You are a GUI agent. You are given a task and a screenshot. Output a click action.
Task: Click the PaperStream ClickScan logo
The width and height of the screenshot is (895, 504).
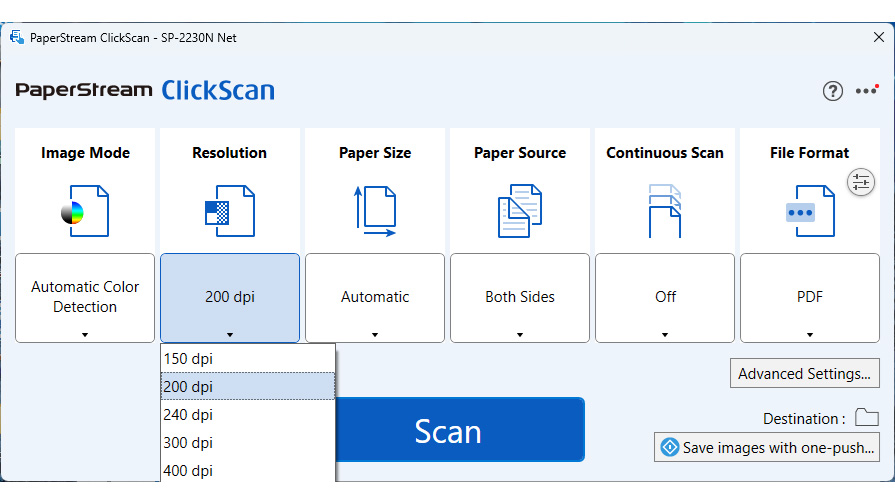(x=145, y=90)
